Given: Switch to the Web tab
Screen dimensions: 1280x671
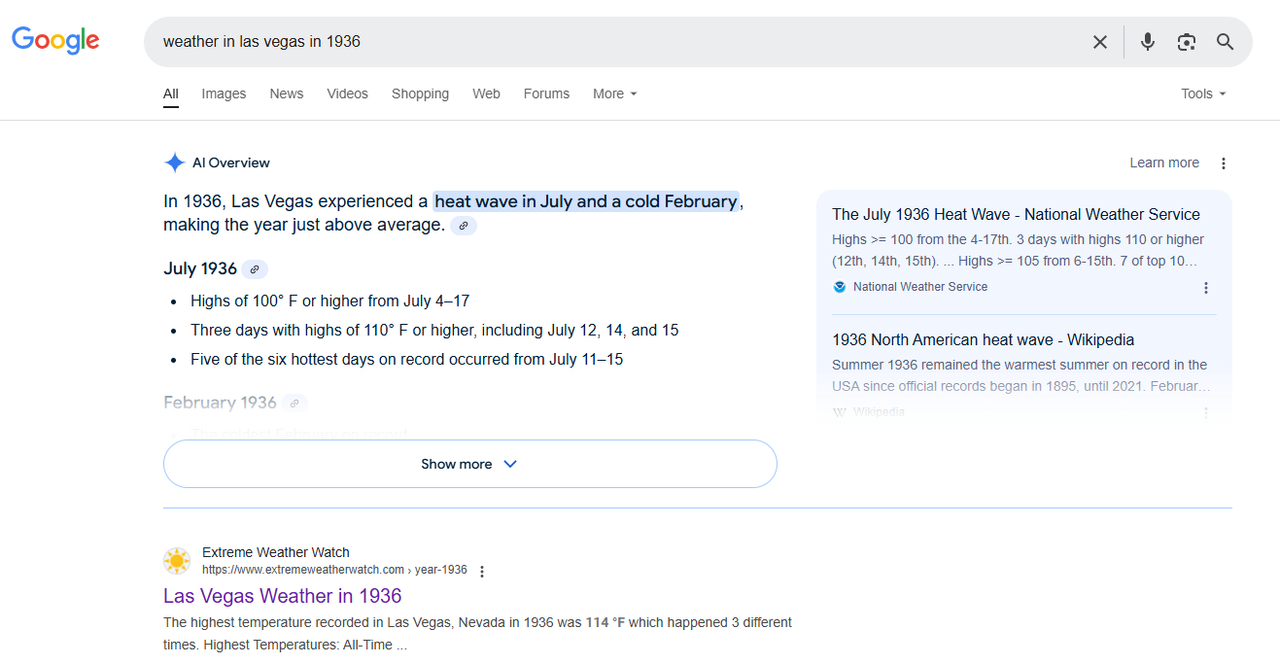Looking at the screenshot, I should (x=486, y=94).
